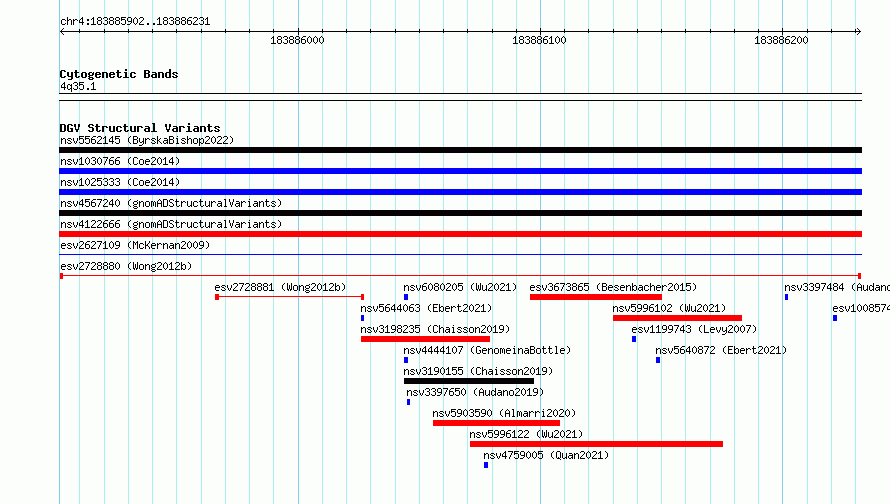The height and width of the screenshot is (504, 890).
Task: Select the black nsv5562145 variant bar
Action: click(460, 150)
